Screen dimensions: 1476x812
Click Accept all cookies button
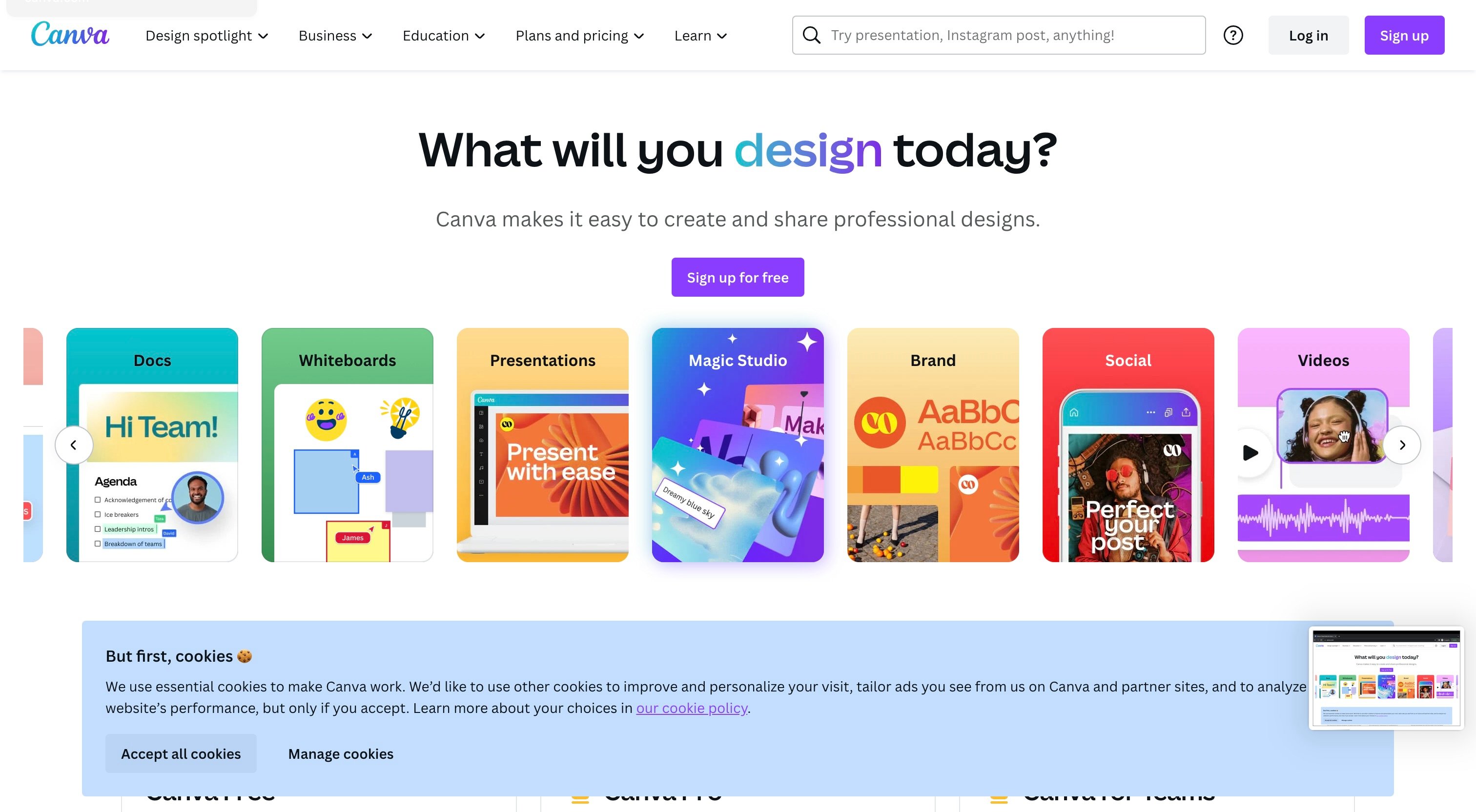coord(181,753)
